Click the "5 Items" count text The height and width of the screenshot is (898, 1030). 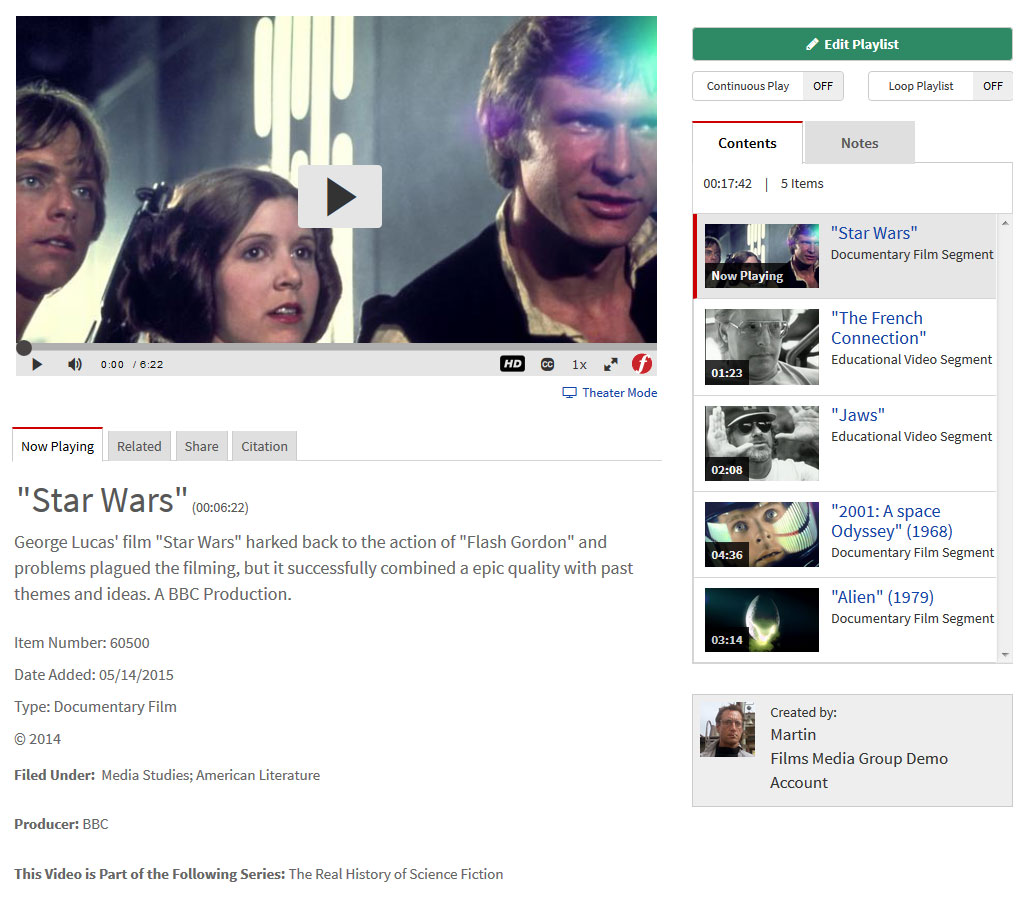coord(802,184)
